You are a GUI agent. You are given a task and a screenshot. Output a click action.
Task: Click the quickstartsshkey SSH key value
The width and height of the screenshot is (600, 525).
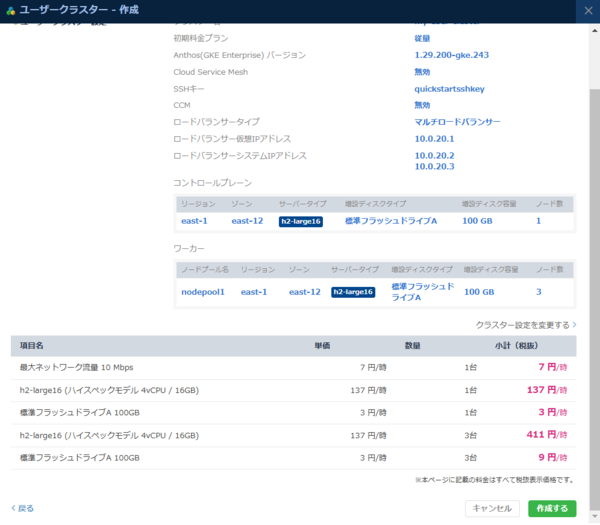coord(450,89)
